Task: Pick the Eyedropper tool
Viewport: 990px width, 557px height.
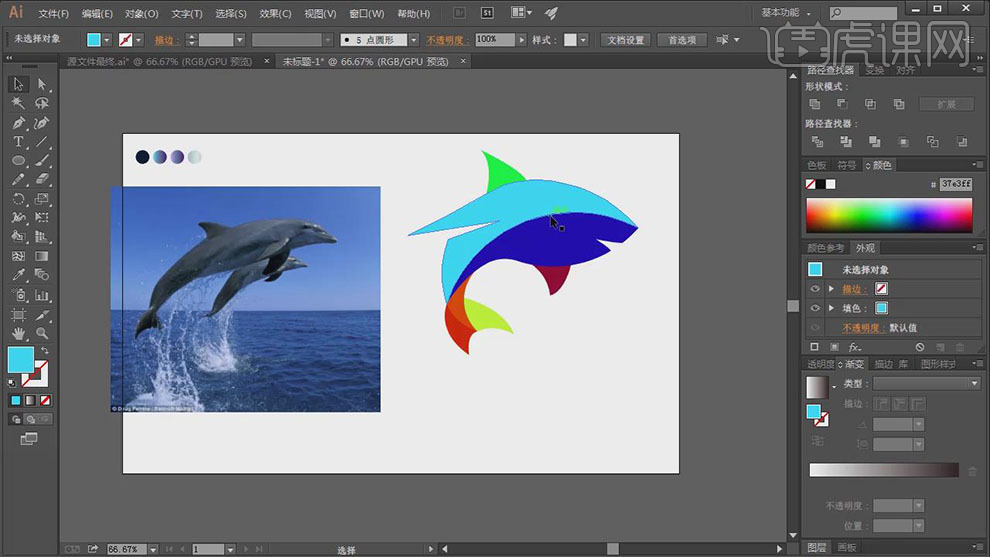Action: pyautogui.click(x=18, y=275)
